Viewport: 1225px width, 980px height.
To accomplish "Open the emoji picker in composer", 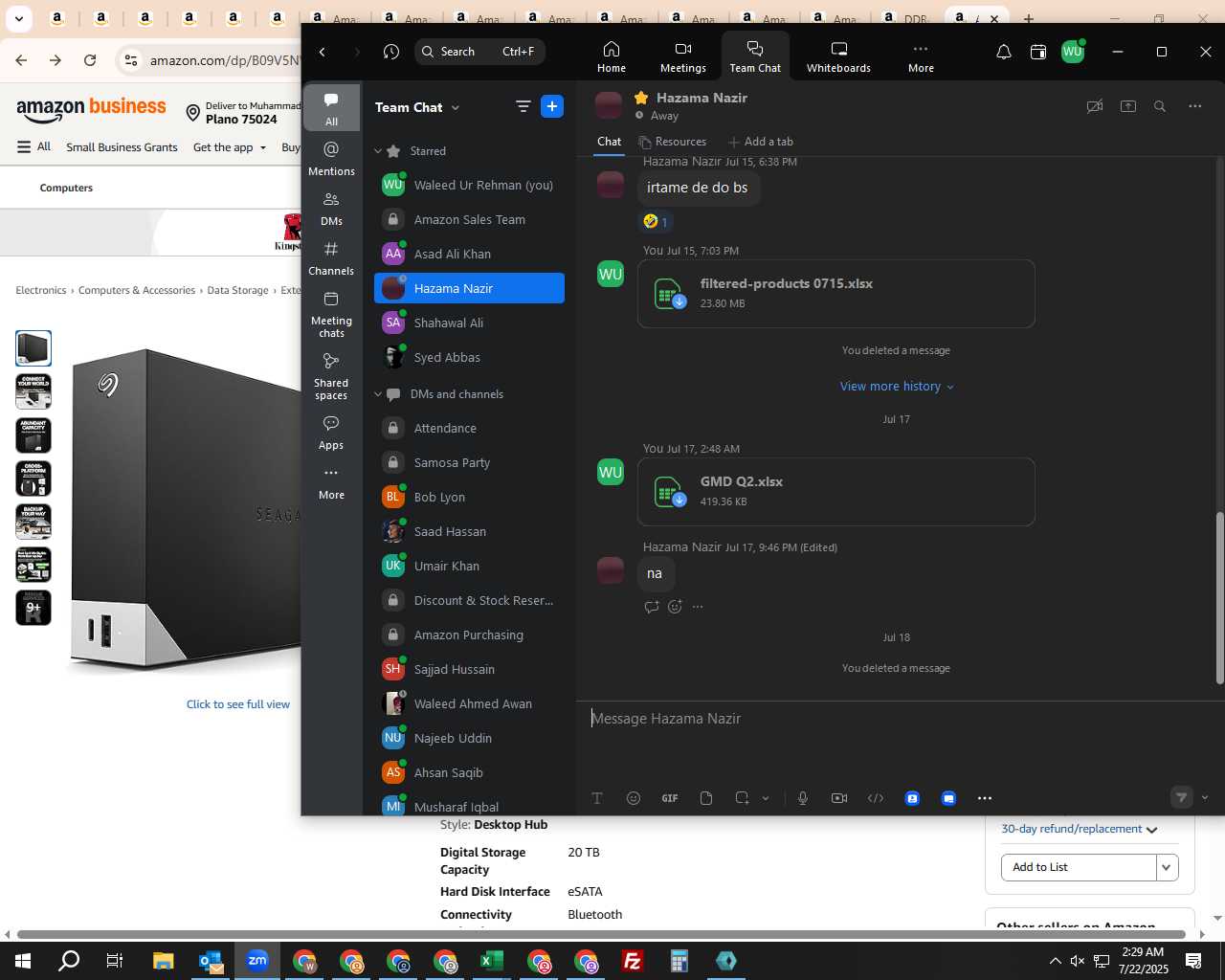I will (x=634, y=798).
